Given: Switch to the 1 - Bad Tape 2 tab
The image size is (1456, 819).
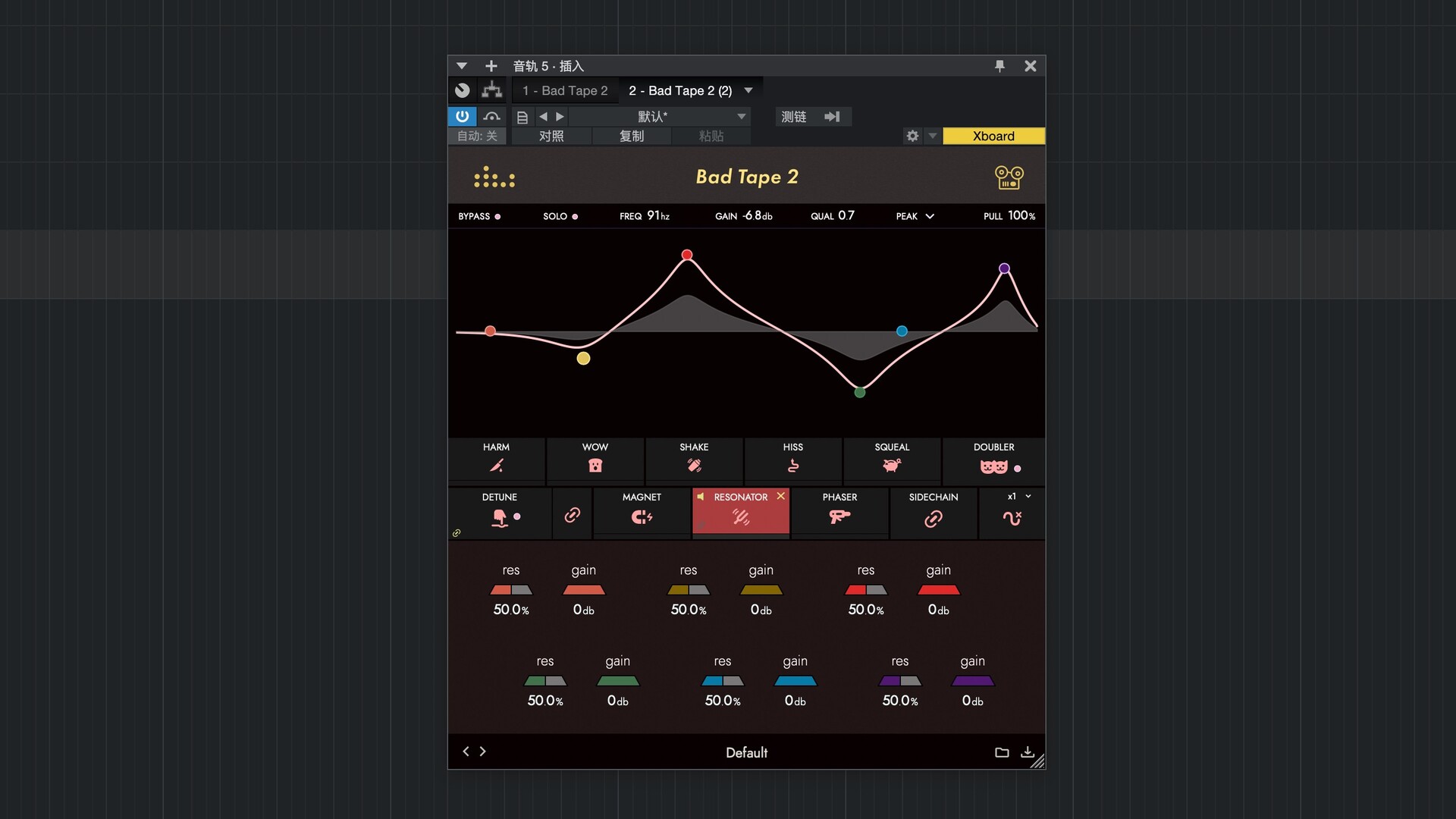Looking at the screenshot, I should click(x=565, y=90).
